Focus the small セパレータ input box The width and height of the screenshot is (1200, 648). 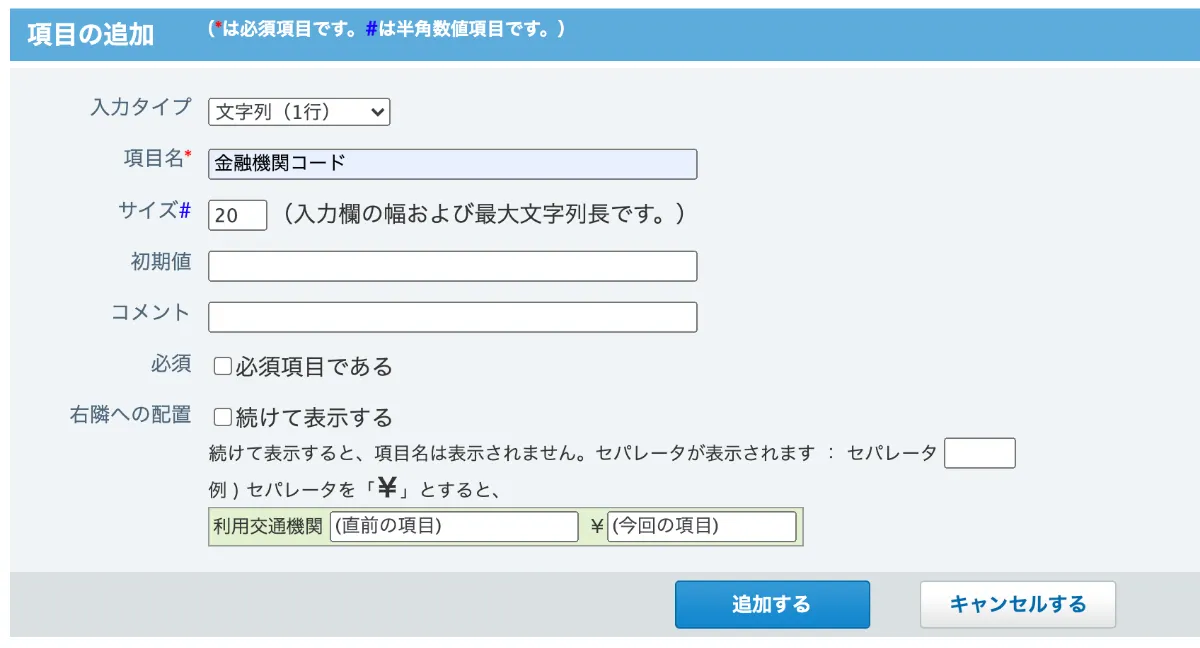(980, 453)
